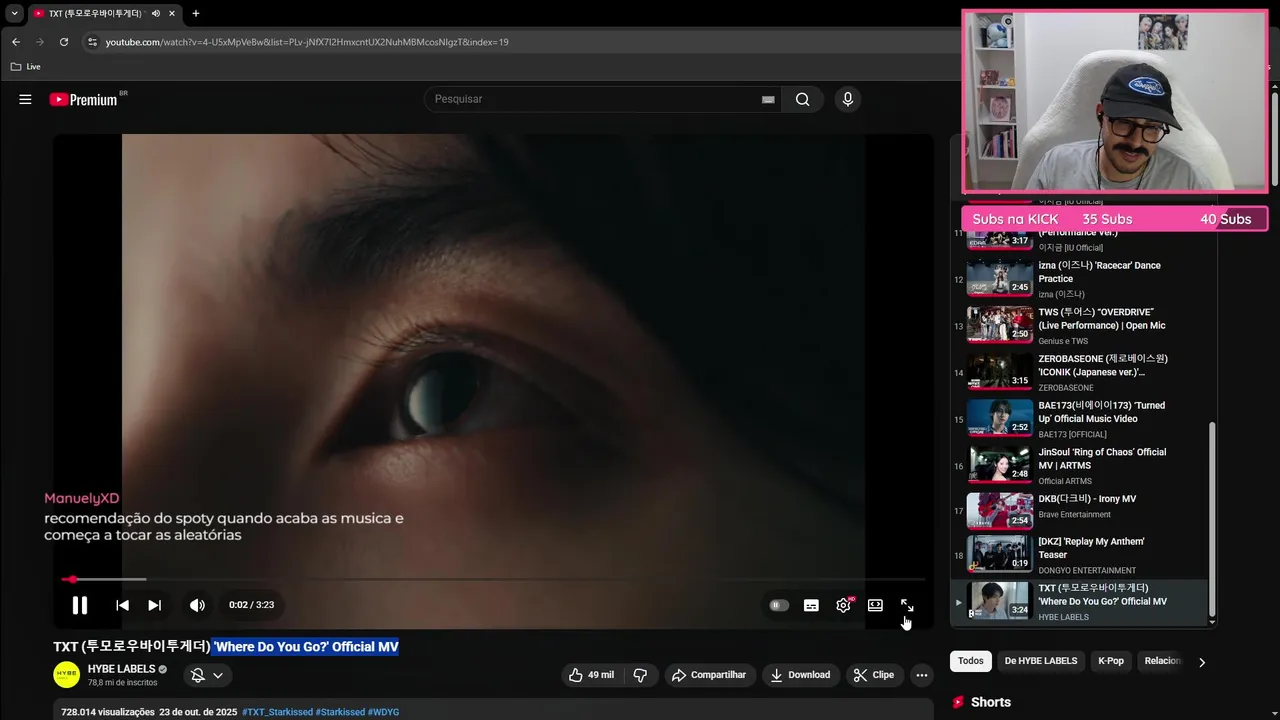Create a clip with Clipe button
Screen dimensions: 1280x720
873,675
